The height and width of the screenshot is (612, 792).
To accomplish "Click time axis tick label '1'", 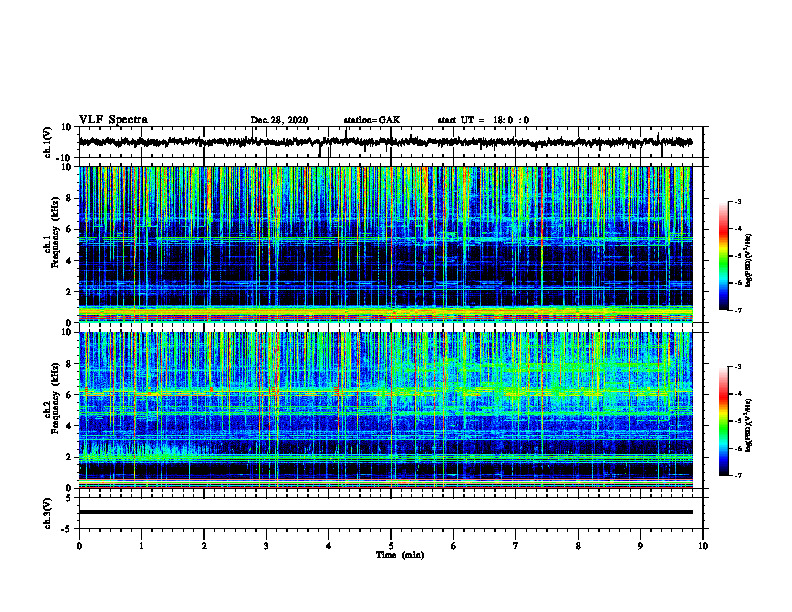I will click(x=141, y=546).
